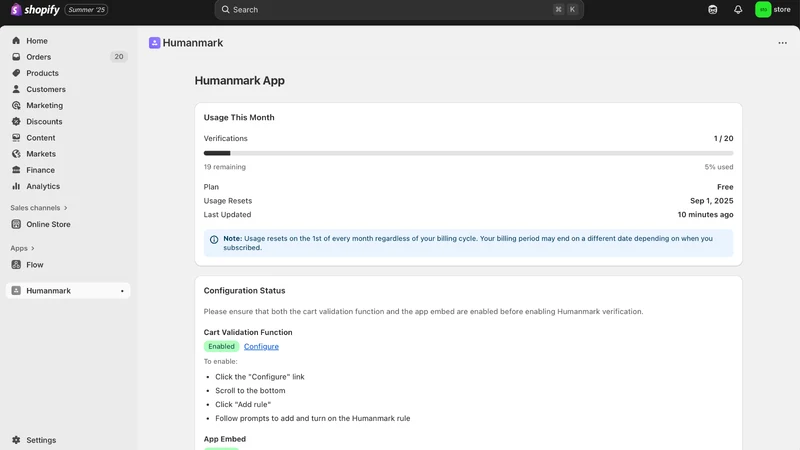The image size is (800, 450).
Task: Click the Orders inbox icon
Action: [x=16, y=57]
